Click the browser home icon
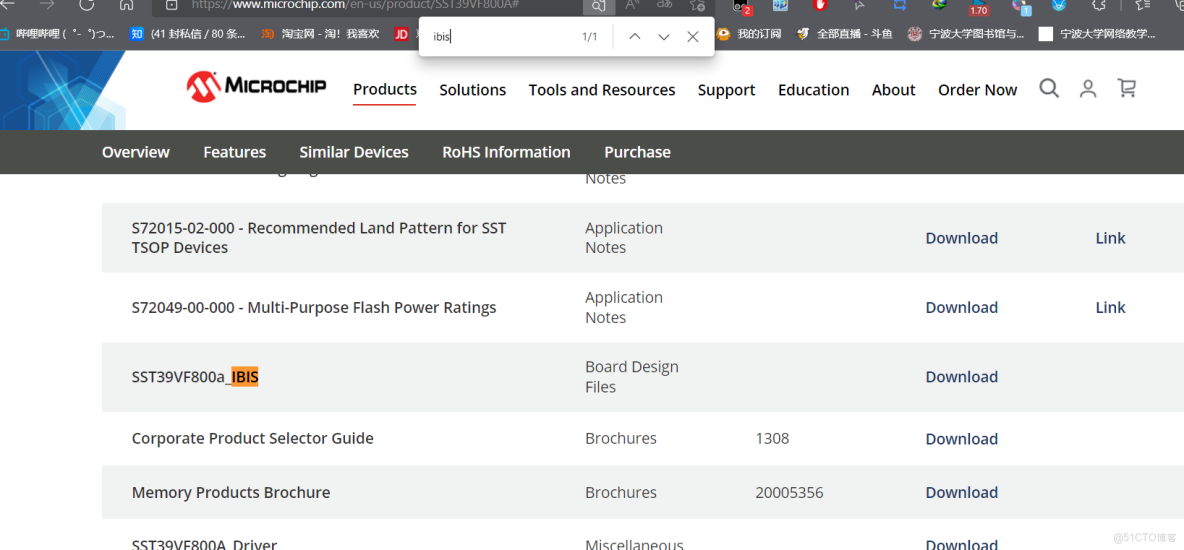1184x550 pixels. (x=126, y=5)
